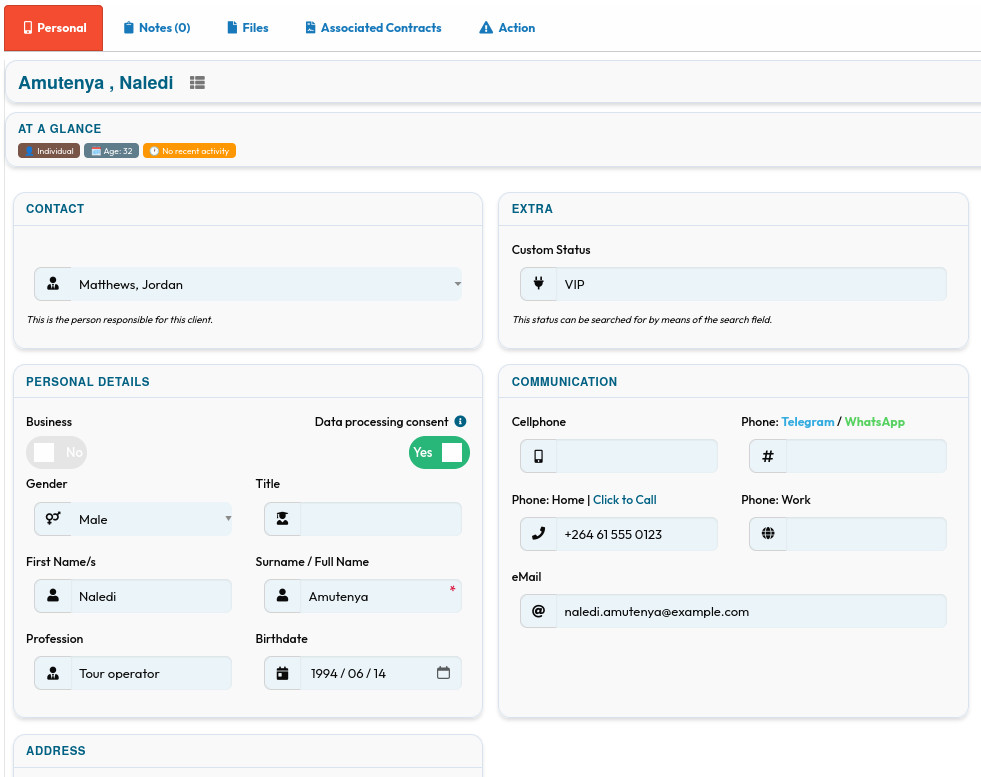Click the Age: 32 badge
The height and width of the screenshot is (777, 981).
[x=111, y=151]
